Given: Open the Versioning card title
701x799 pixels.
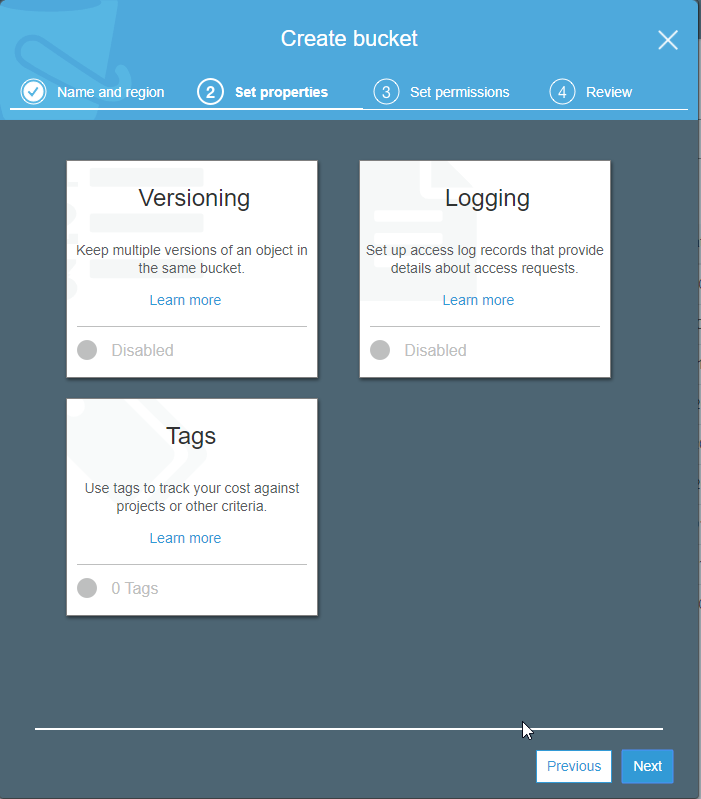Looking at the screenshot, I should [x=194, y=198].
